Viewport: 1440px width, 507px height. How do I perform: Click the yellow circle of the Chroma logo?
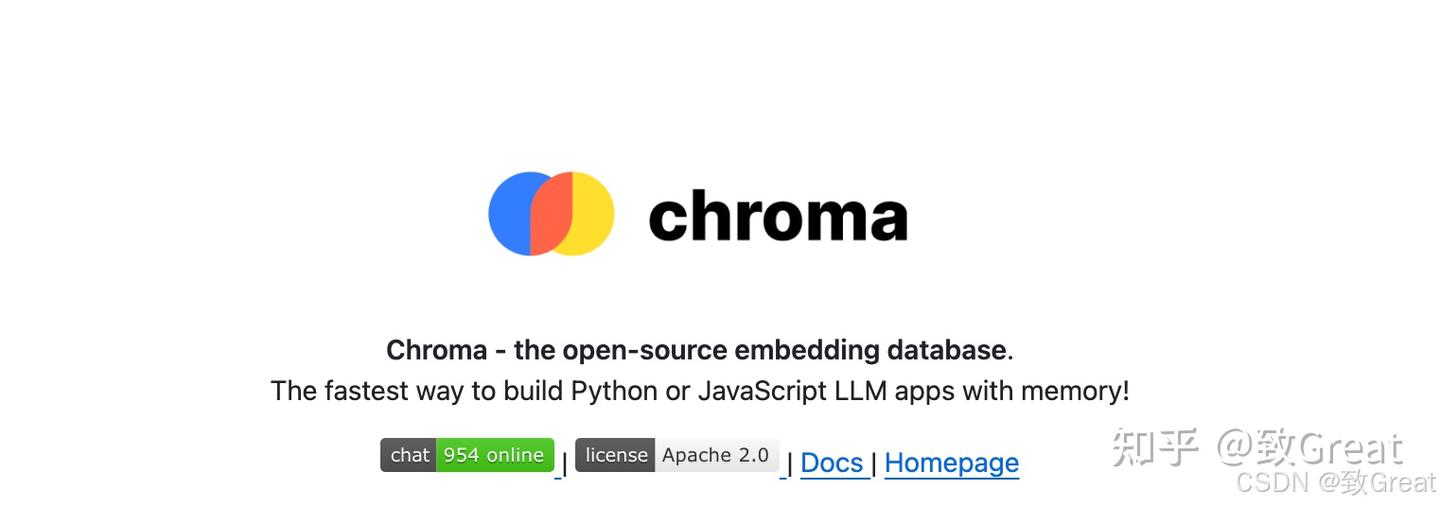coord(593,213)
